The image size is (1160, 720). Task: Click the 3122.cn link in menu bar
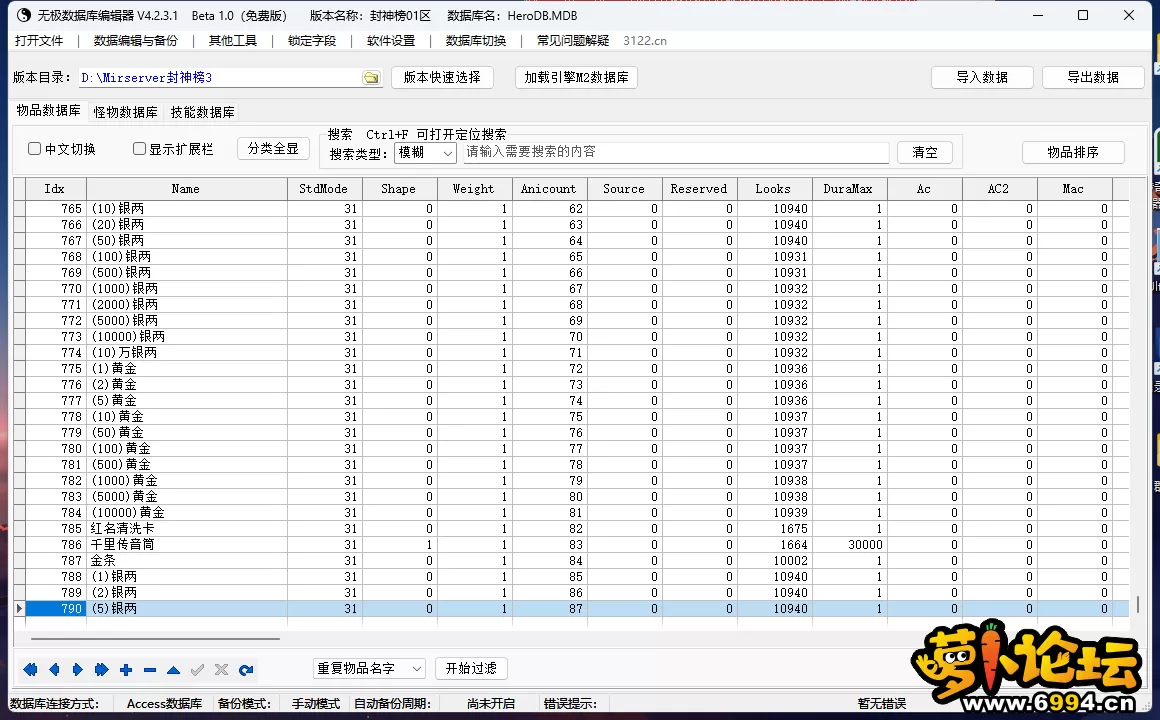pos(645,41)
